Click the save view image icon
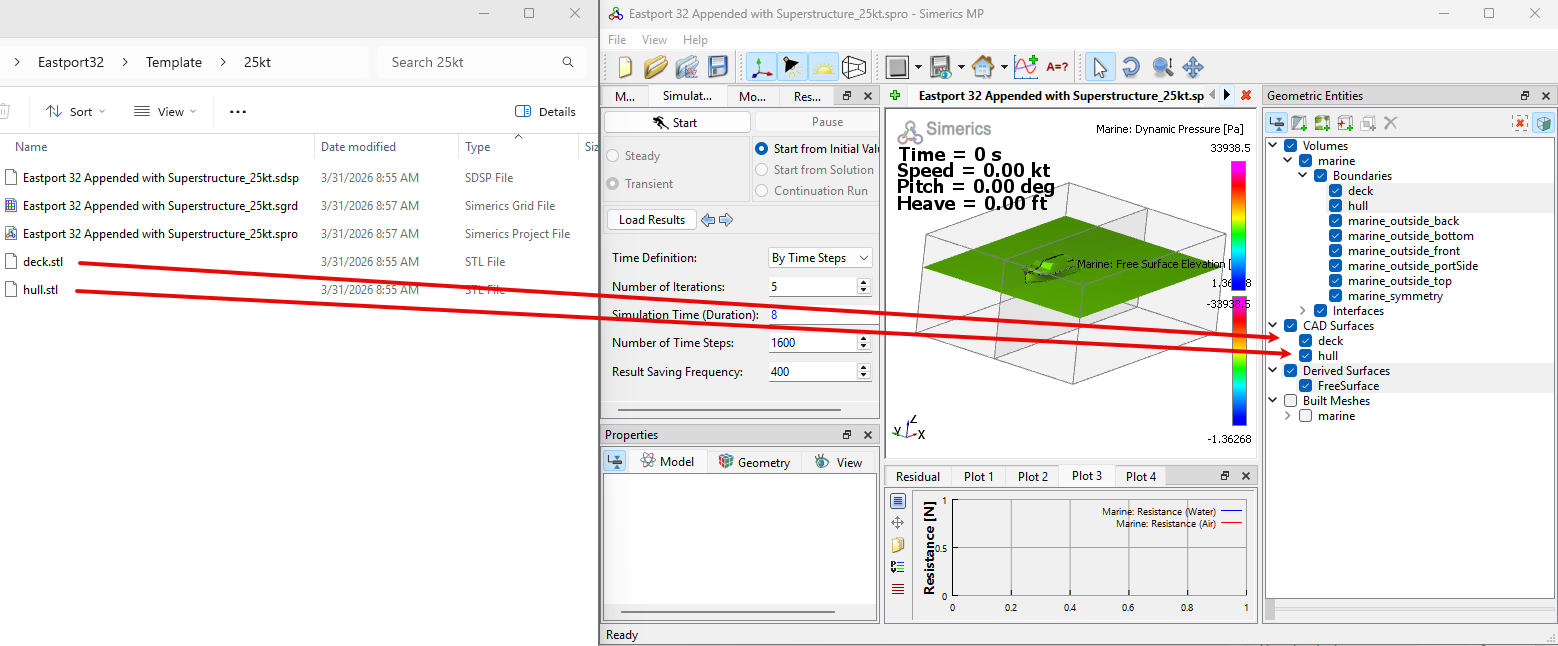This screenshot has height=646, width=1558. click(x=940, y=67)
